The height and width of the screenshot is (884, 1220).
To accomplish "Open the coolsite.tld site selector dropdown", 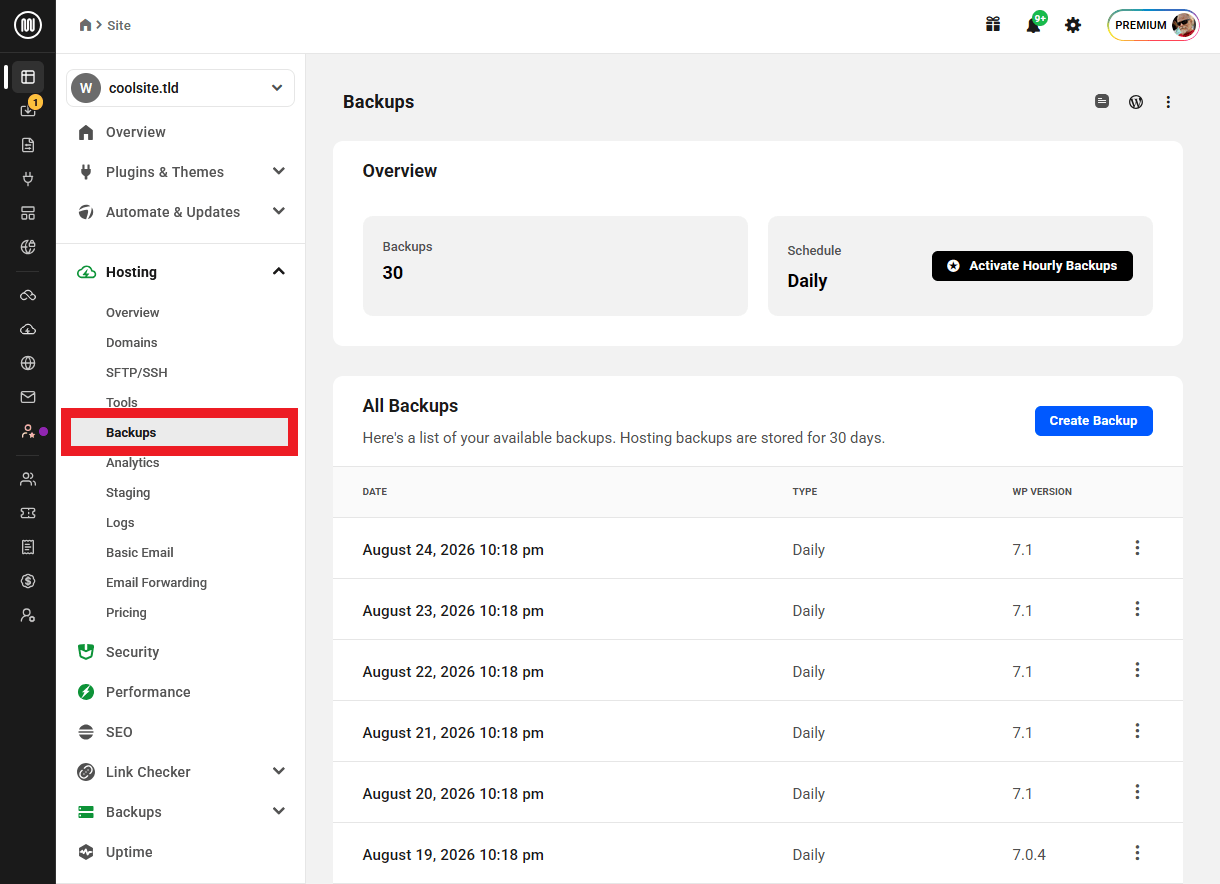I will pos(181,88).
